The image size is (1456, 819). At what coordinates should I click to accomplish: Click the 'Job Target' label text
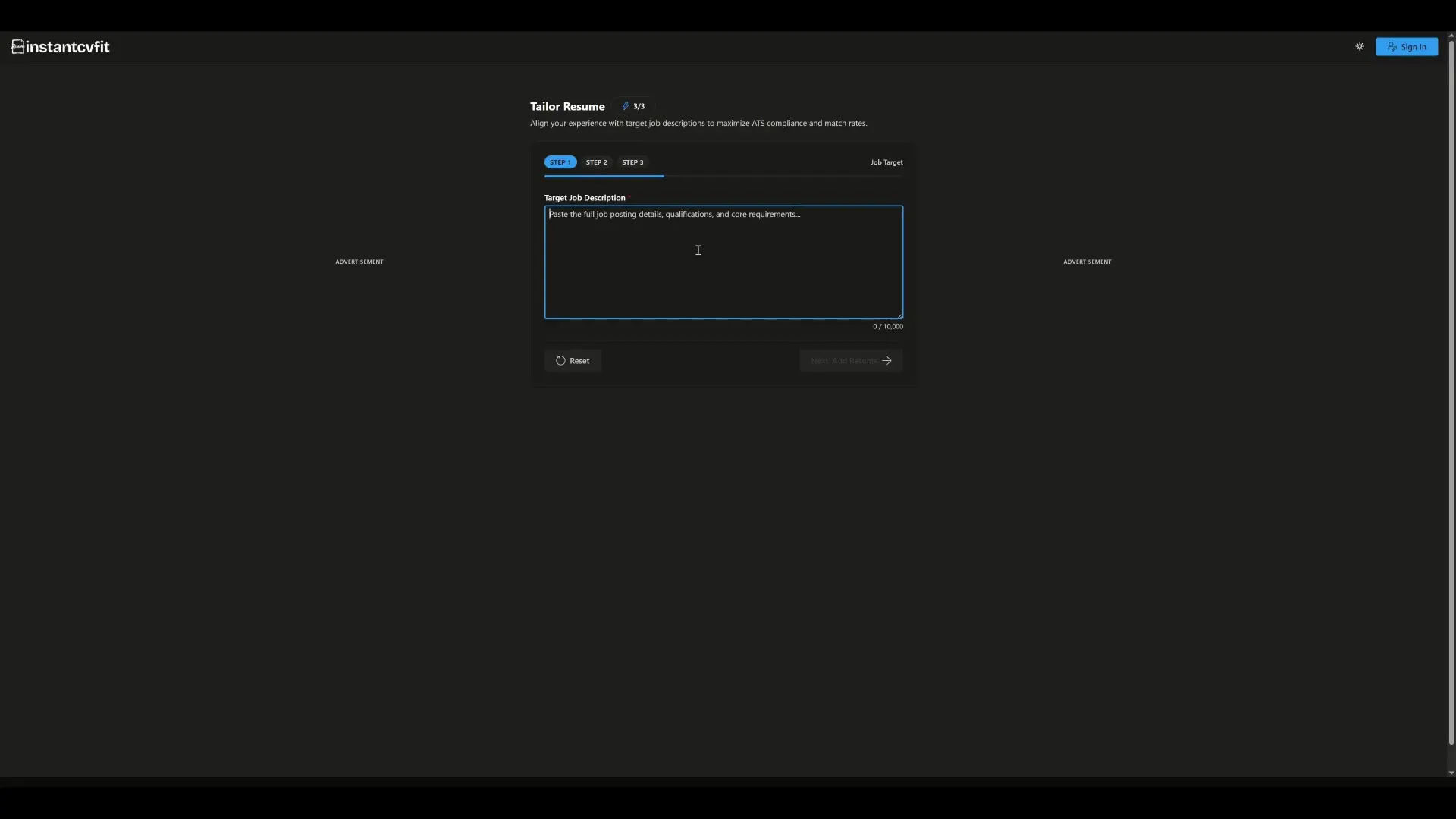pos(886,162)
